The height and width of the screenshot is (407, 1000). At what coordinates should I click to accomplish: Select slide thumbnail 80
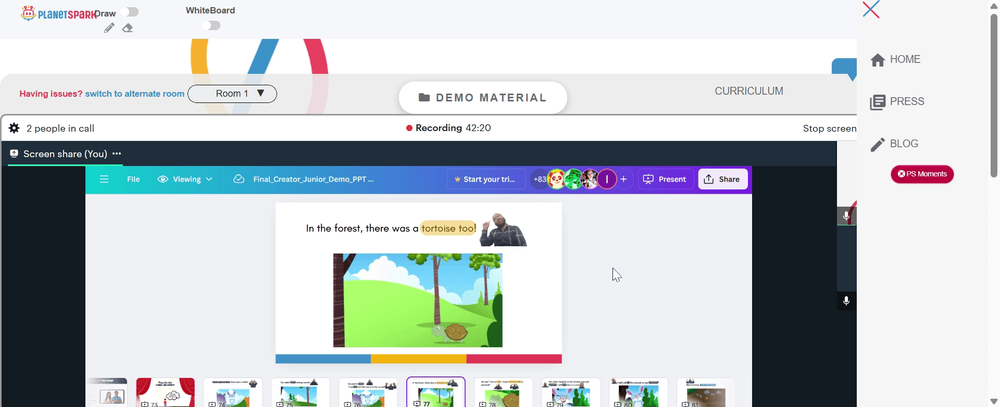click(638, 392)
